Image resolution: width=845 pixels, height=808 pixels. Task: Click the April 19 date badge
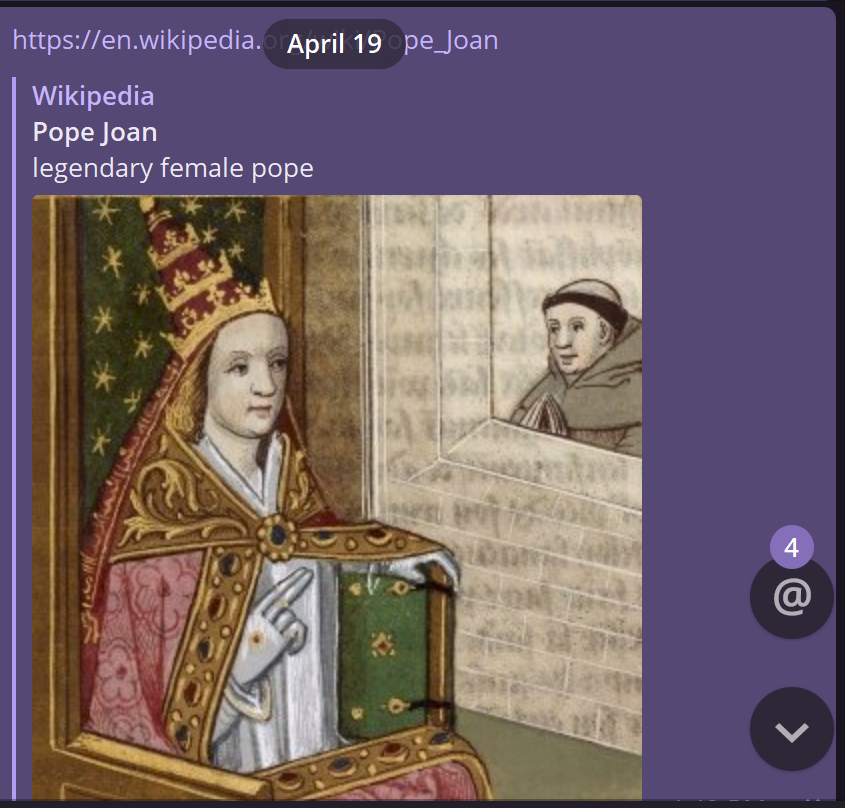point(334,44)
